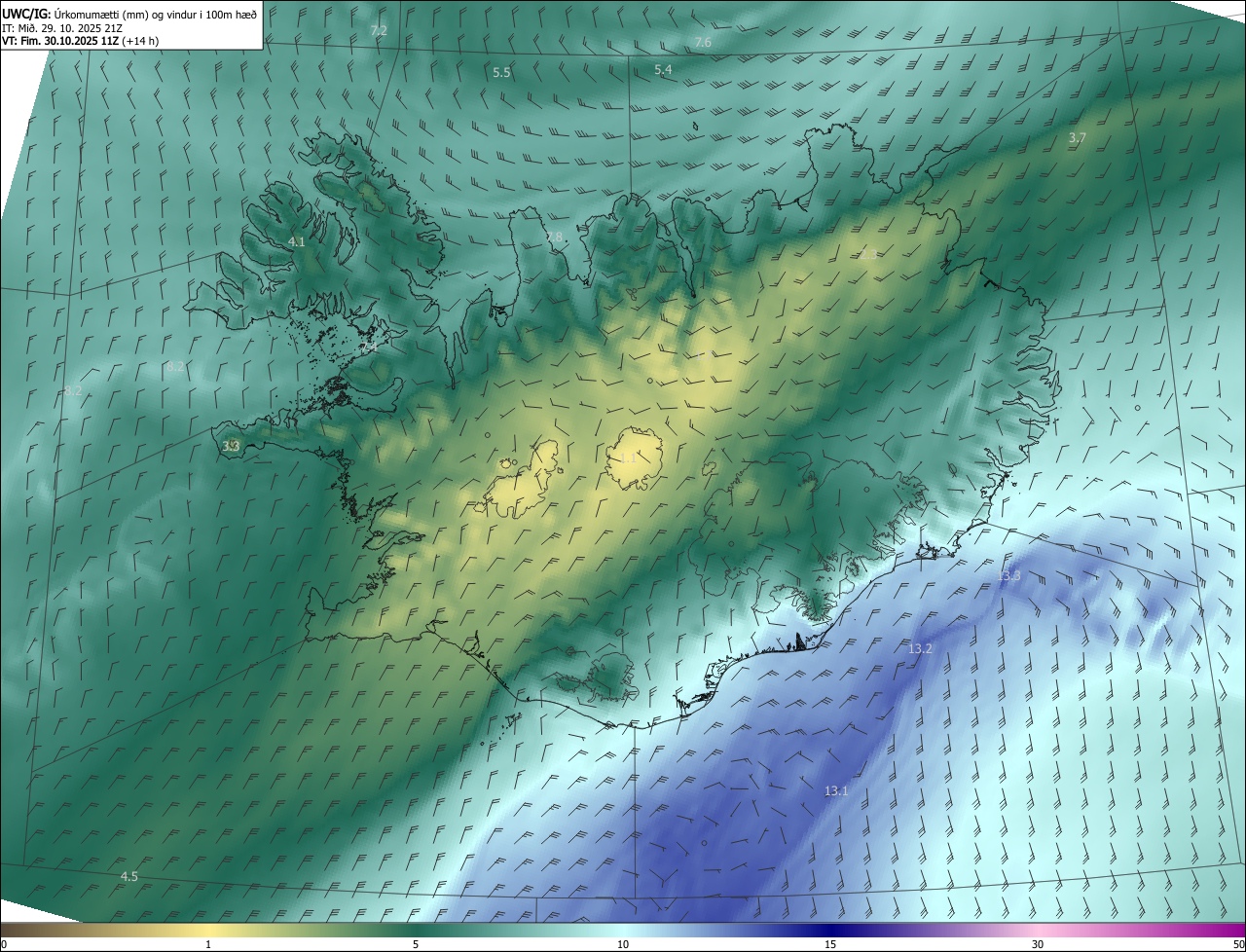
Task: Click the 5.5 value label on the map
Action: click(x=501, y=73)
